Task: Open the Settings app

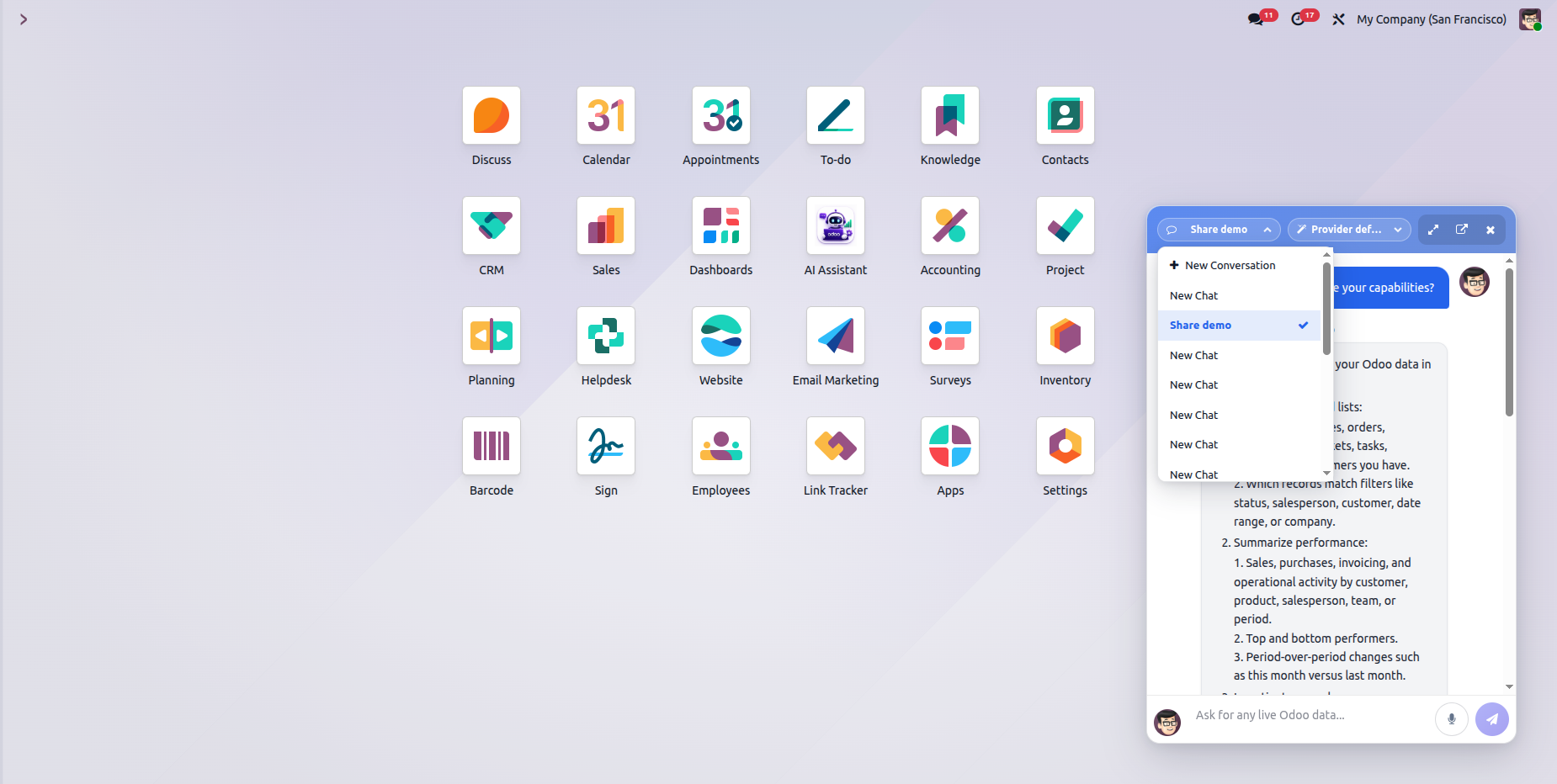Action: (1065, 446)
